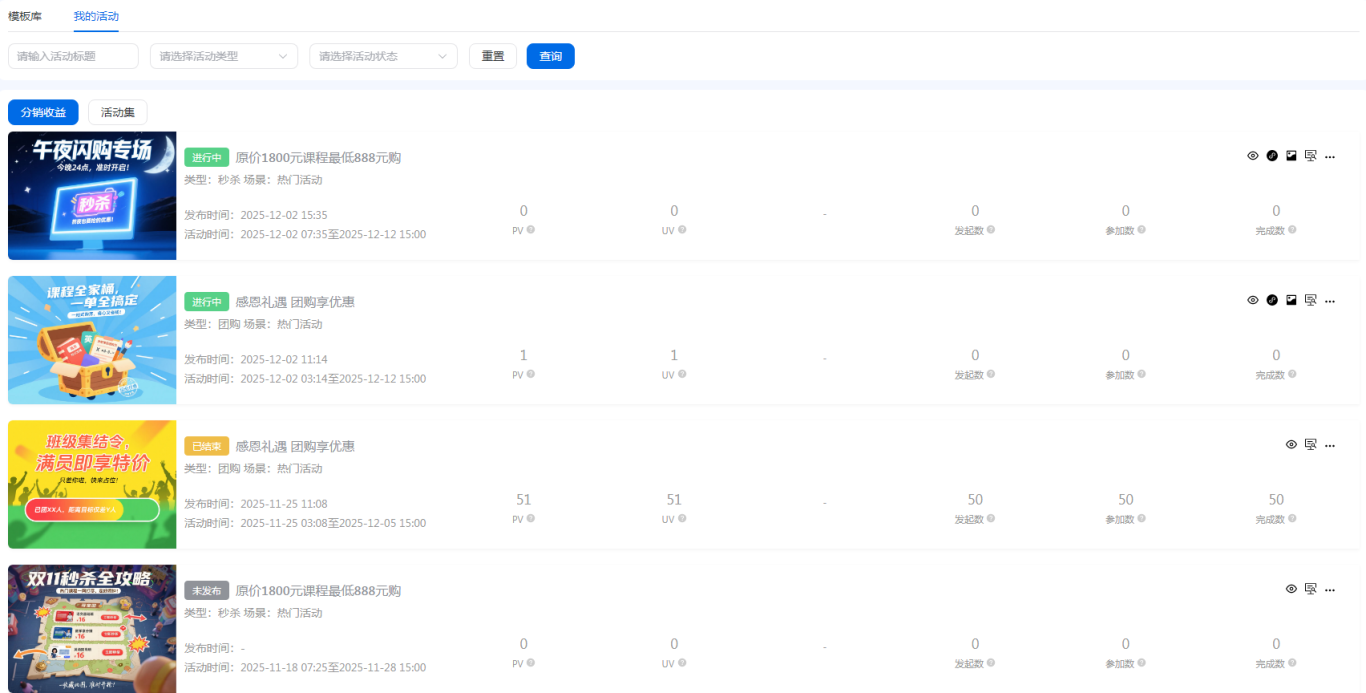Click the link icon for the 午夜闪购专场 activity
1366x693 pixels.
tap(1272, 156)
